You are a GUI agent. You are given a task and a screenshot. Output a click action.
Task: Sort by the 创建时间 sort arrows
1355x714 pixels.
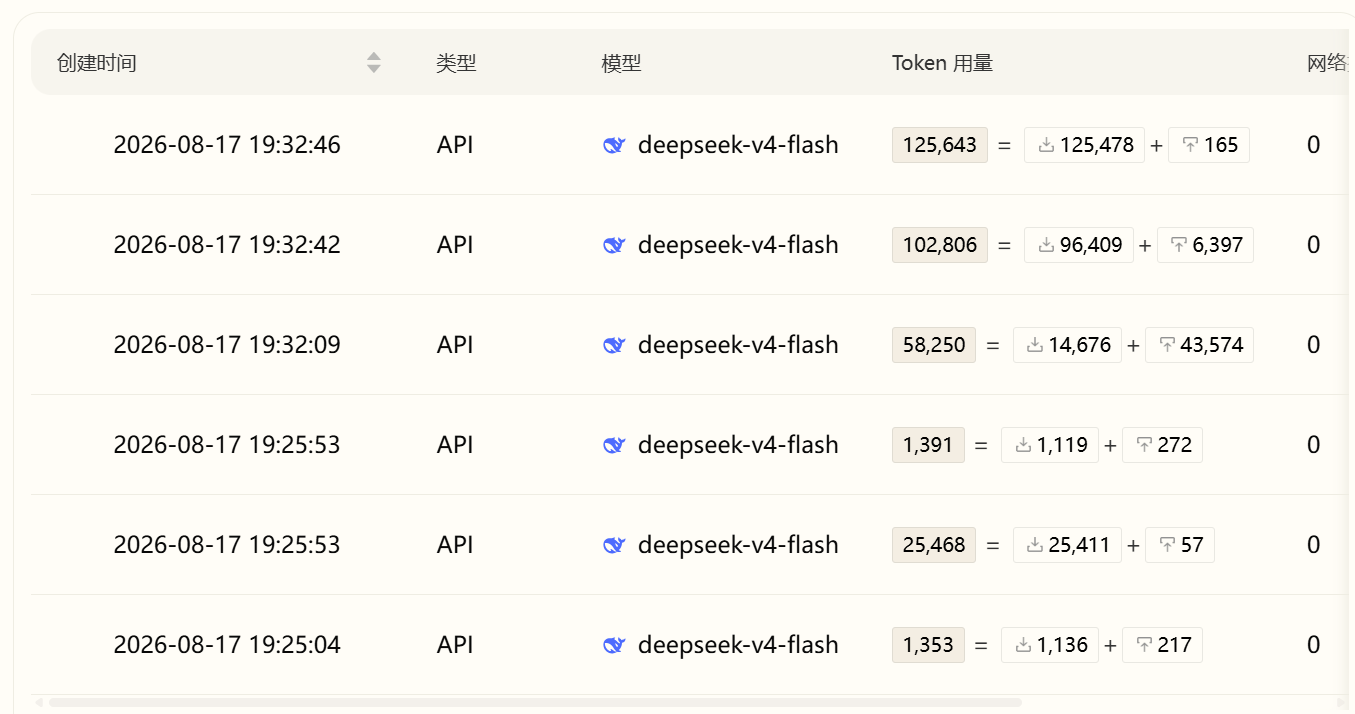[374, 63]
